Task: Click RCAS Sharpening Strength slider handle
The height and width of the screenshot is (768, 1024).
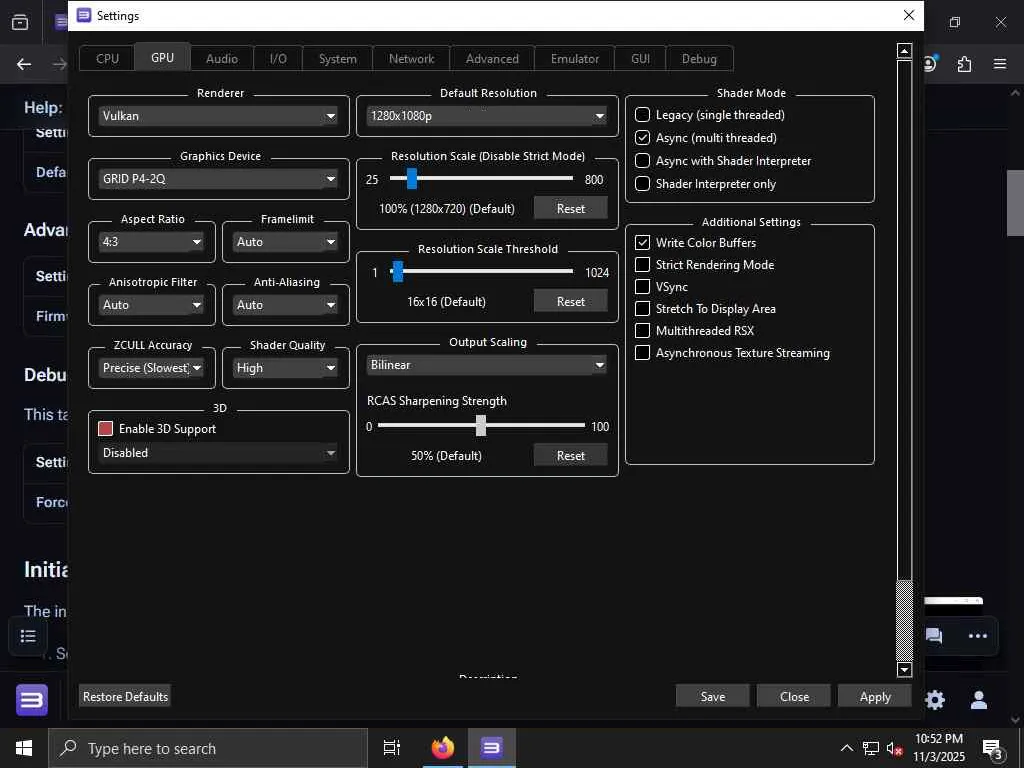Action: click(x=481, y=425)
